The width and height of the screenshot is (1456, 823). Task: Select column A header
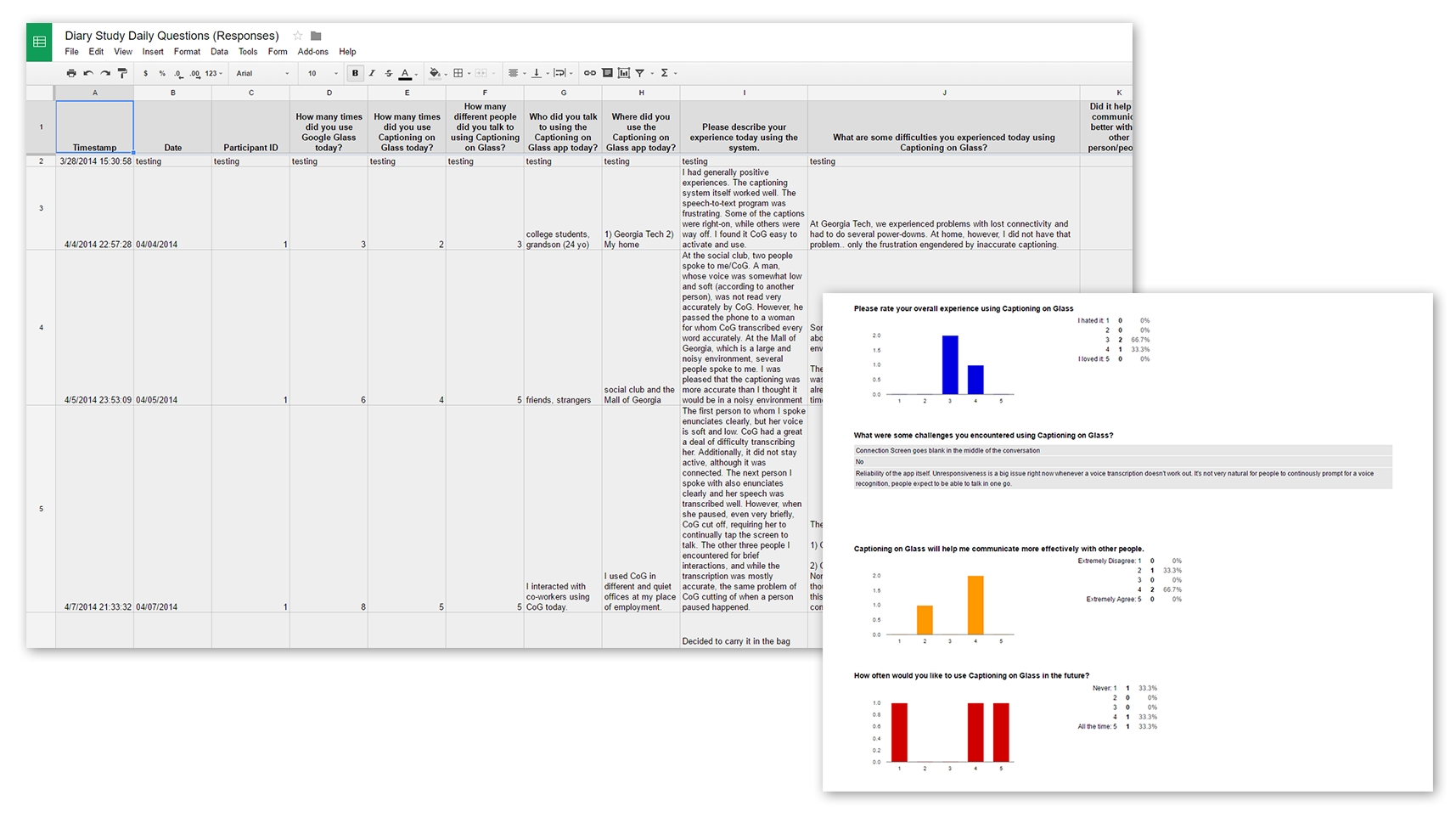(94, 93)
